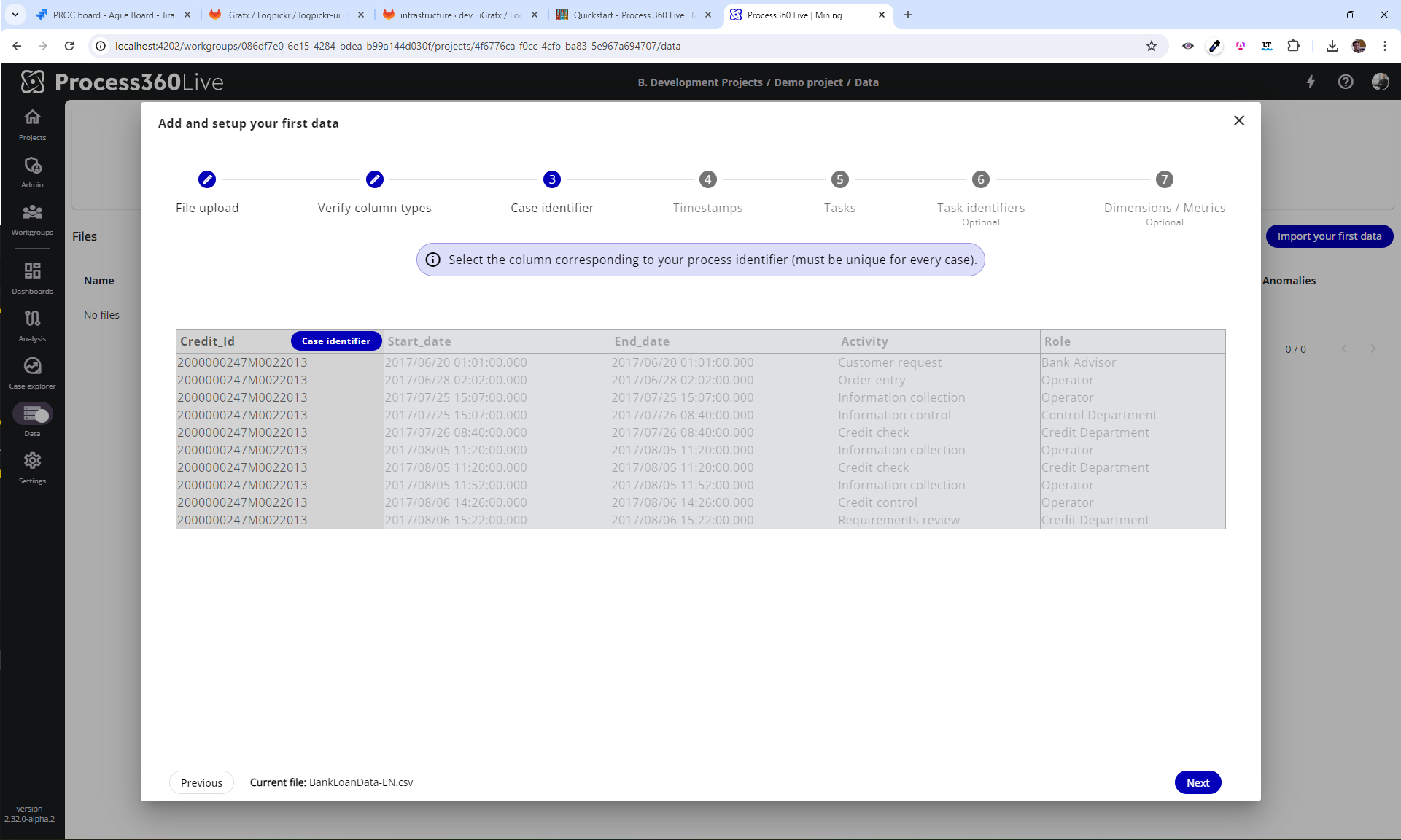Click the browser back arrow

coord(17,46)
